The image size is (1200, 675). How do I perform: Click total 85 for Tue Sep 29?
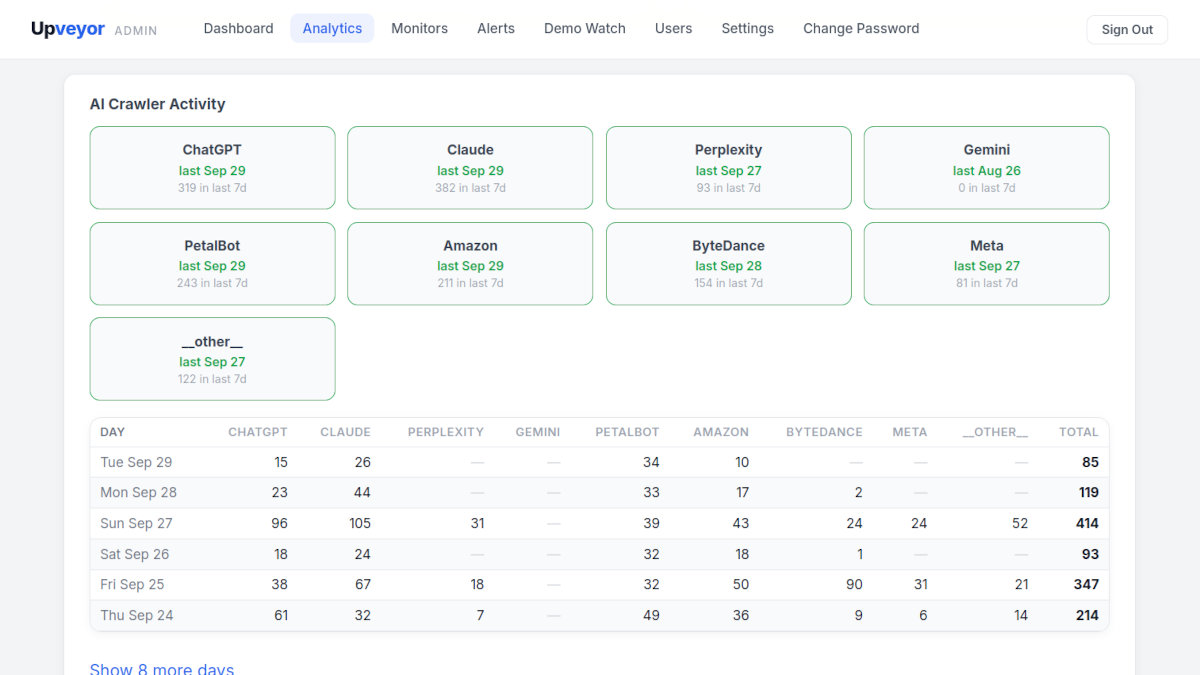(x=1090, y=462)
